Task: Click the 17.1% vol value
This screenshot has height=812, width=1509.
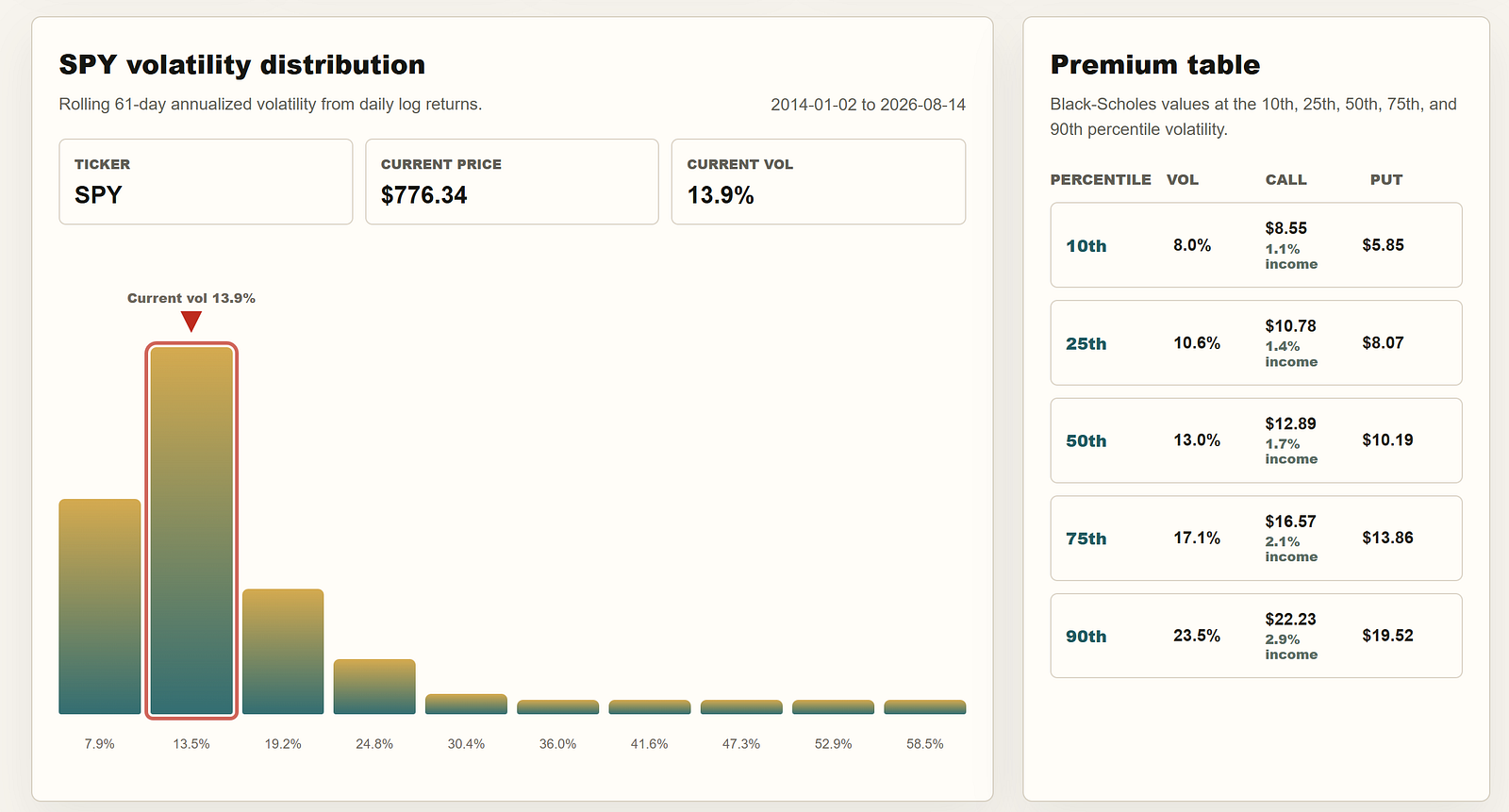Action: coord(1197,538)
